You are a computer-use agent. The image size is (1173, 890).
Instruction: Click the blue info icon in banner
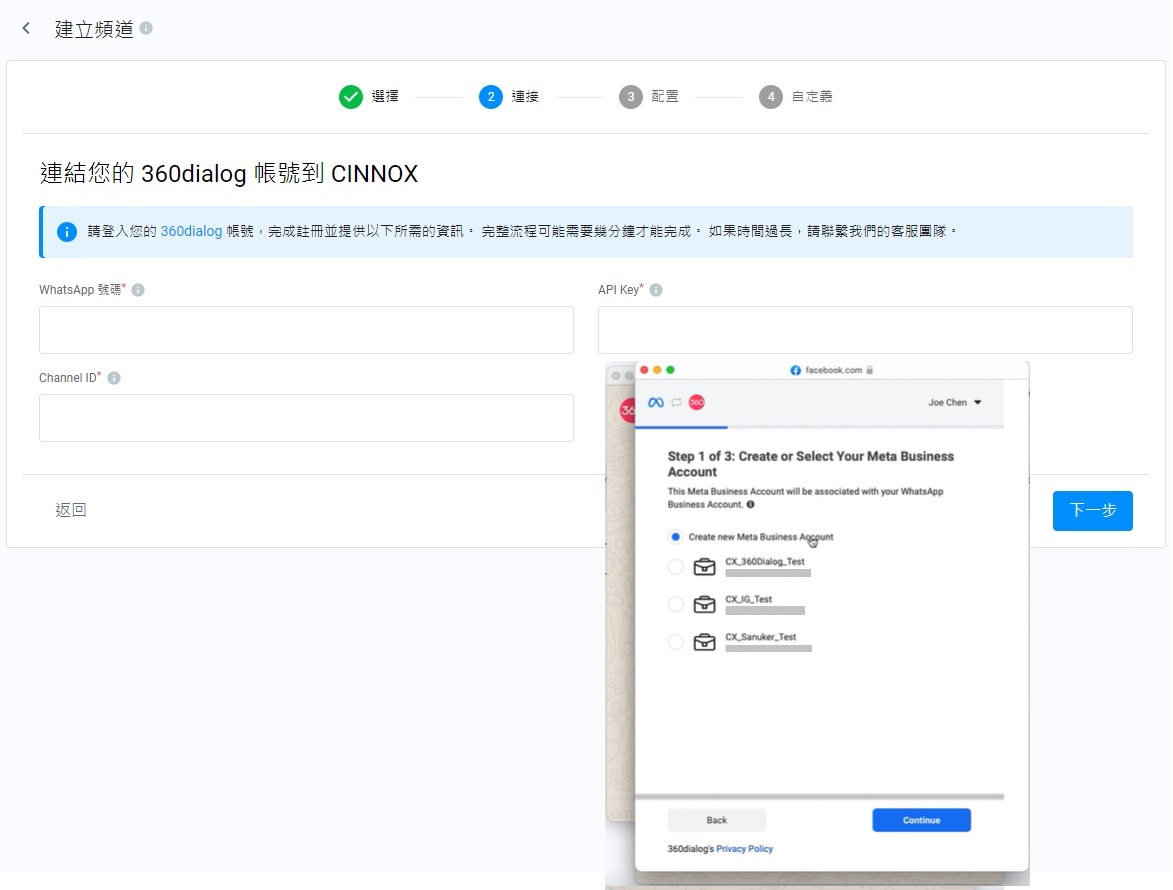pyautogui.click(x=67, y=232)
